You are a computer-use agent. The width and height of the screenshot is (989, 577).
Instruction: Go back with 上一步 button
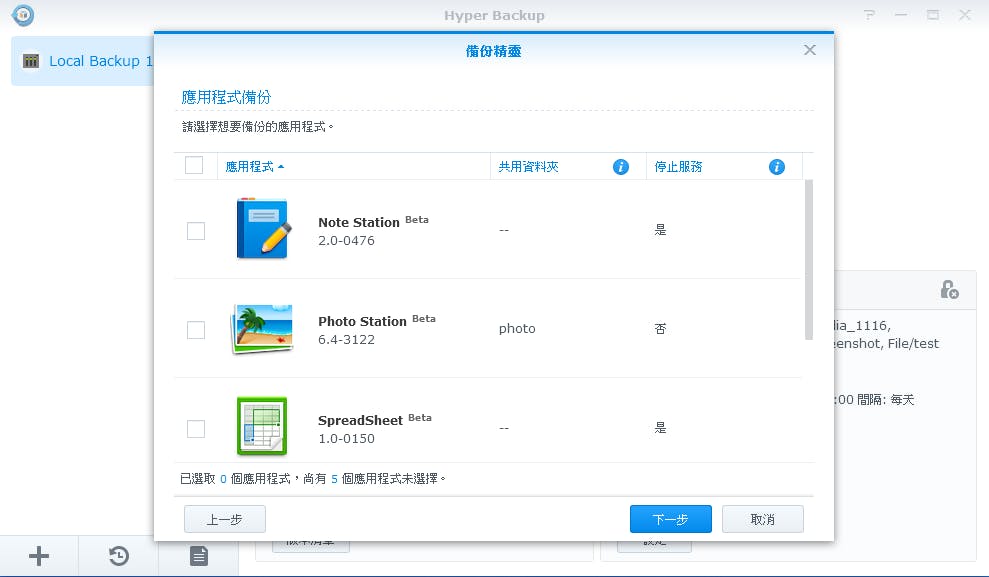225,519
